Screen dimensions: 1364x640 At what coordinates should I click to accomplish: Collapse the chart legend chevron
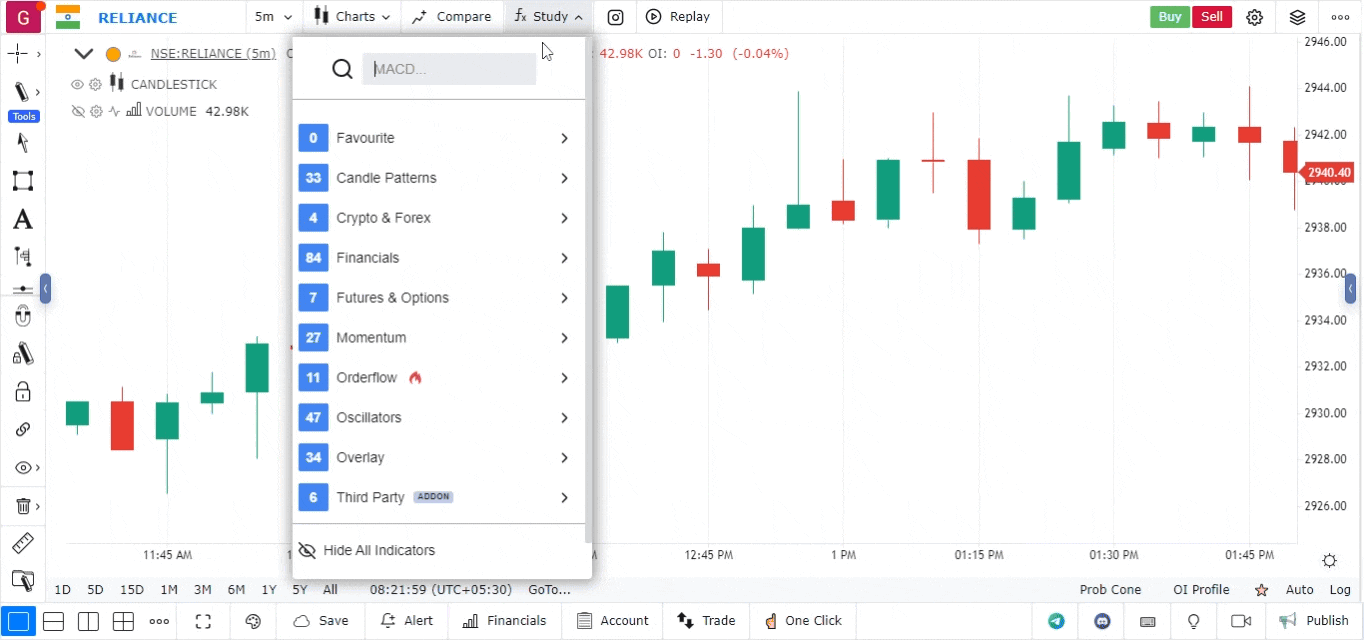(84, 54)
